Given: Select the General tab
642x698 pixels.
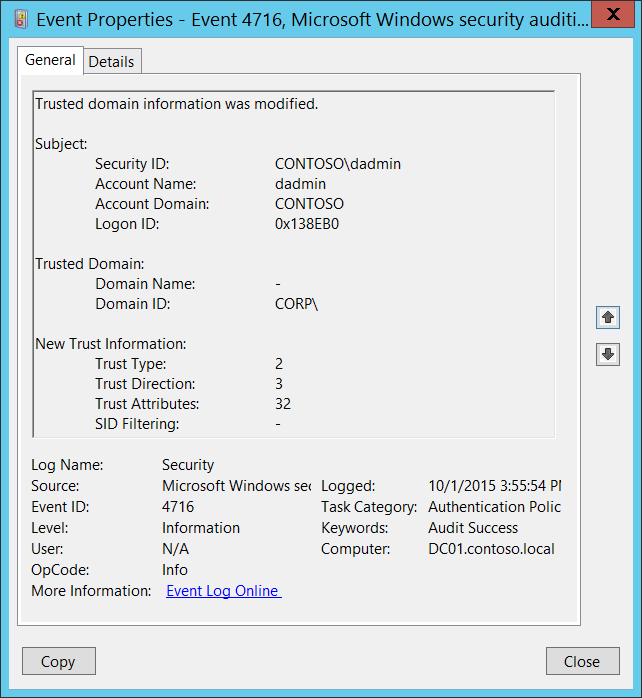Looking at the screenshot, I should (50, 60).
